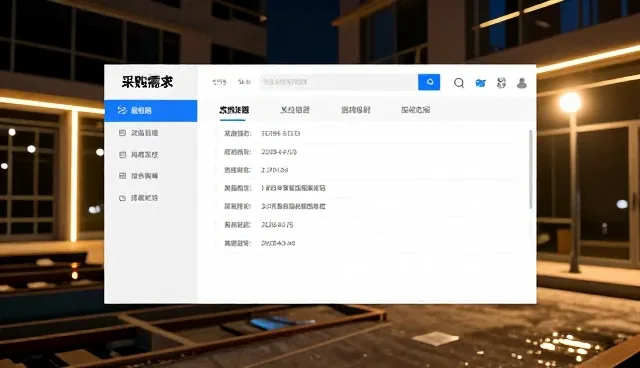Click the magnifier icon in header
Viewport: 640px width, 368px height.
tap(459, 83)
